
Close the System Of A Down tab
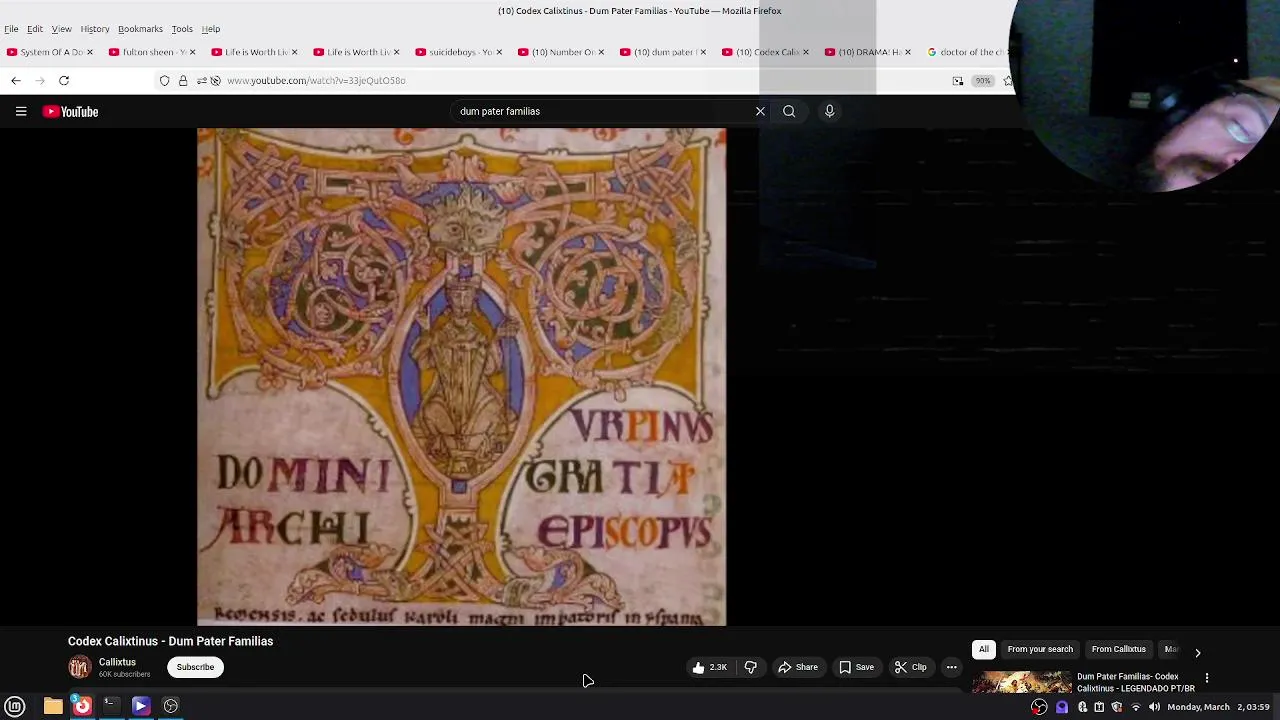pyautogui.click(x=89, y=52)
